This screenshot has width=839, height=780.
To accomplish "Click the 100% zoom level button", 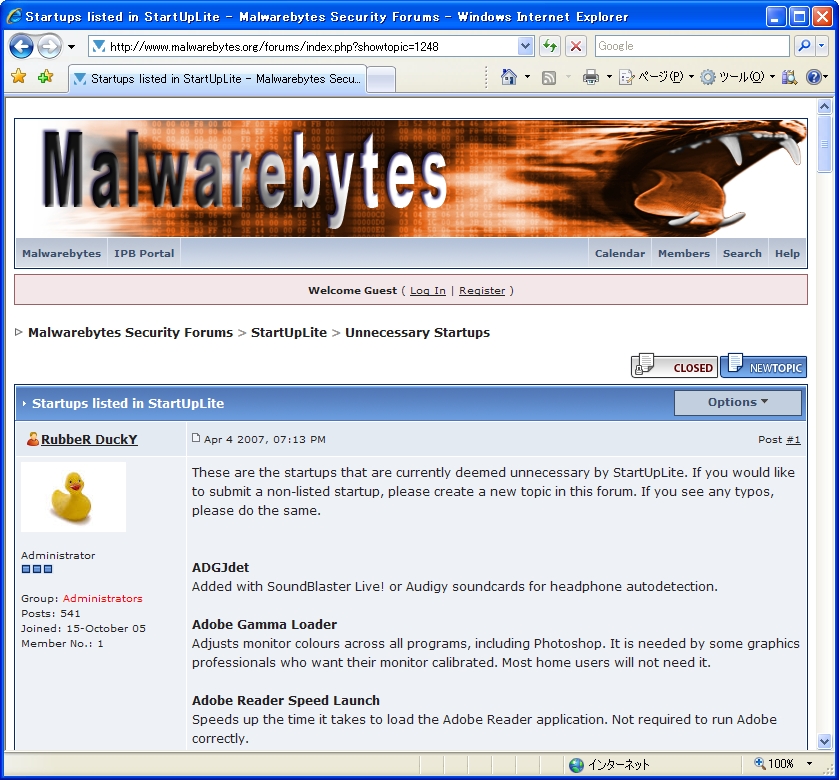I will click(774, 764).
